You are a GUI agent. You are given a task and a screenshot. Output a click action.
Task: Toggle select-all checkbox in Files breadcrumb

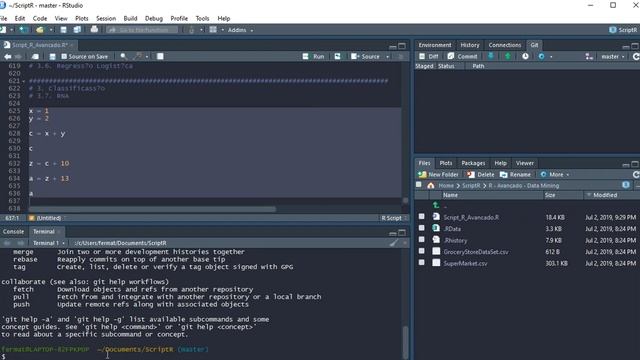tap(419, 185)
